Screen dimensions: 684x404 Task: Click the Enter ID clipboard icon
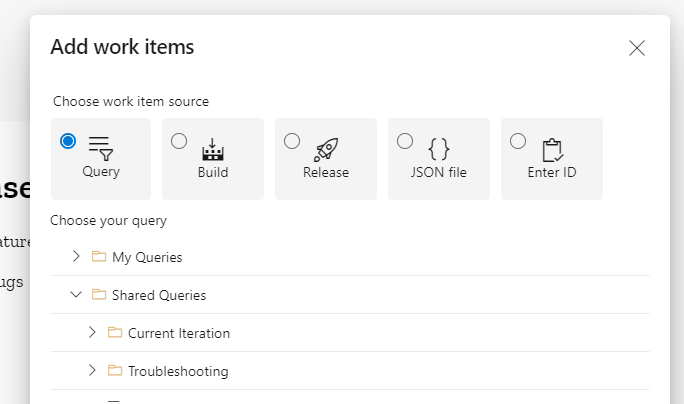click(552, 149)
